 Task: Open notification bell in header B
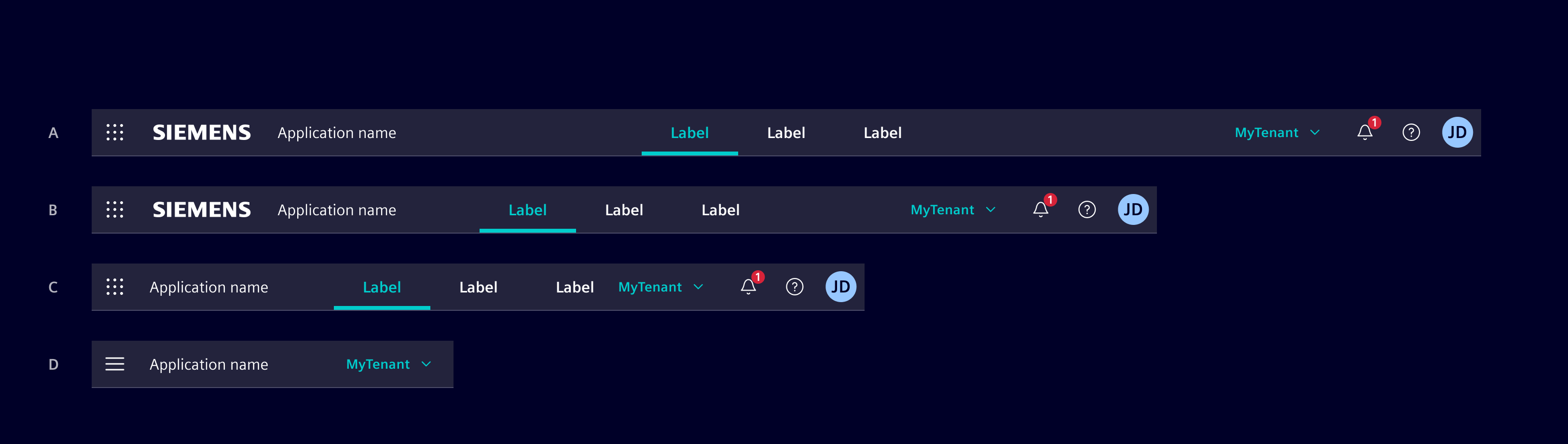pyautogui.click(x=1040, y=209)
